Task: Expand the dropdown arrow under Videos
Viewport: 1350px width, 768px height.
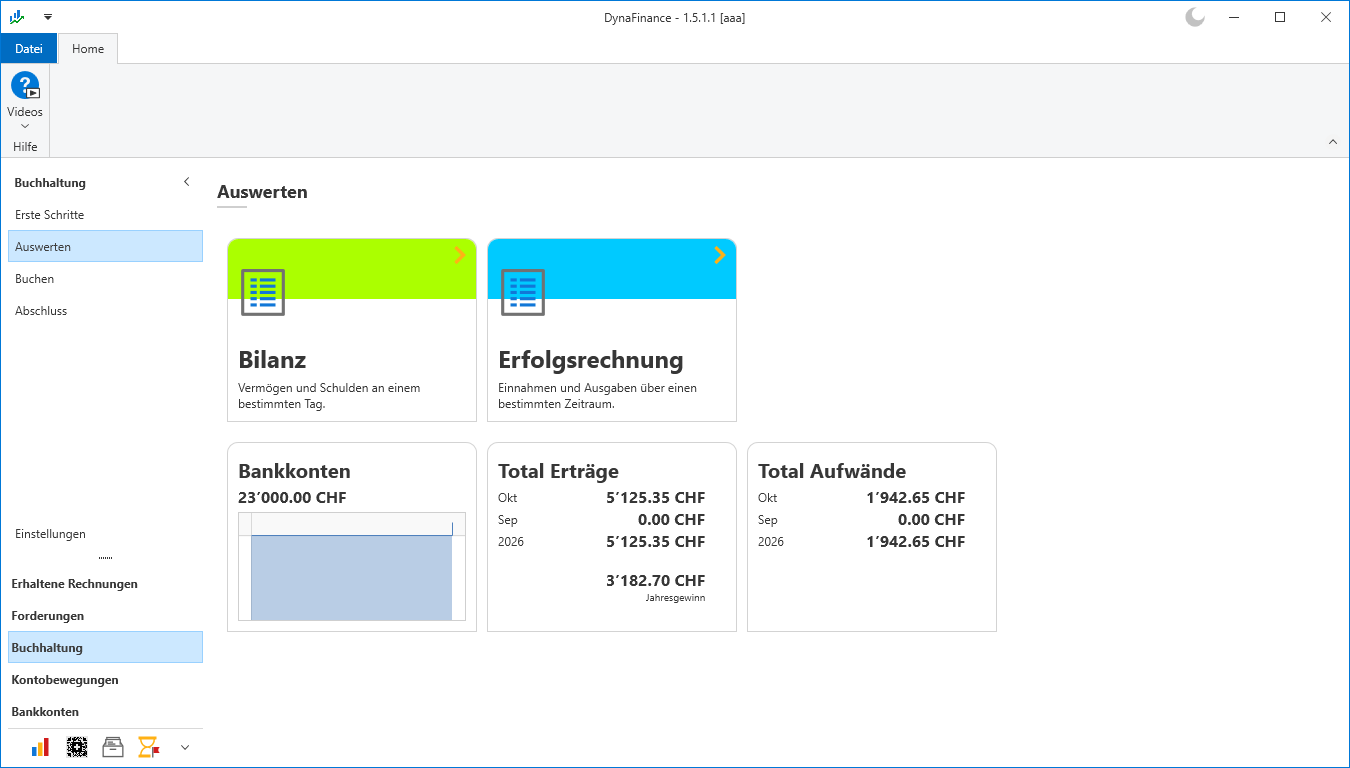Action: pos(25,126)
